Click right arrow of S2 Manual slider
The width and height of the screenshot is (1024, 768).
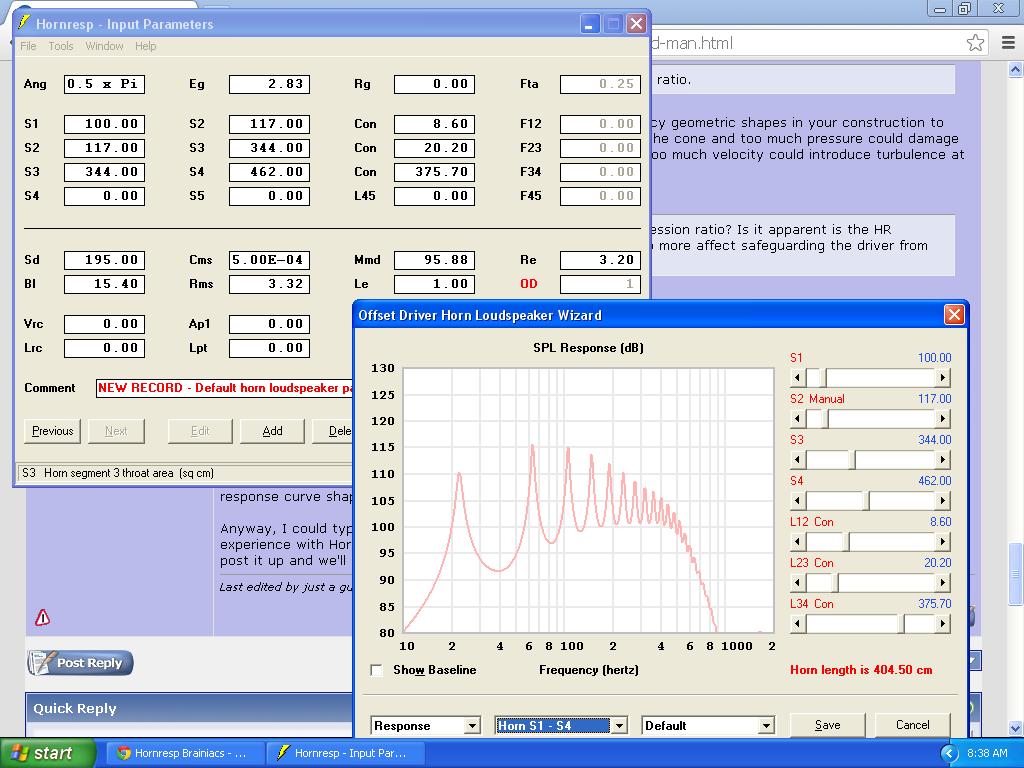tap(942, 419)
